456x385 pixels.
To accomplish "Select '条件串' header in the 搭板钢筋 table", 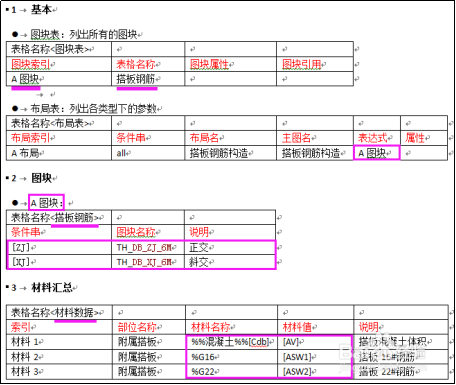I will click(26, 232).
